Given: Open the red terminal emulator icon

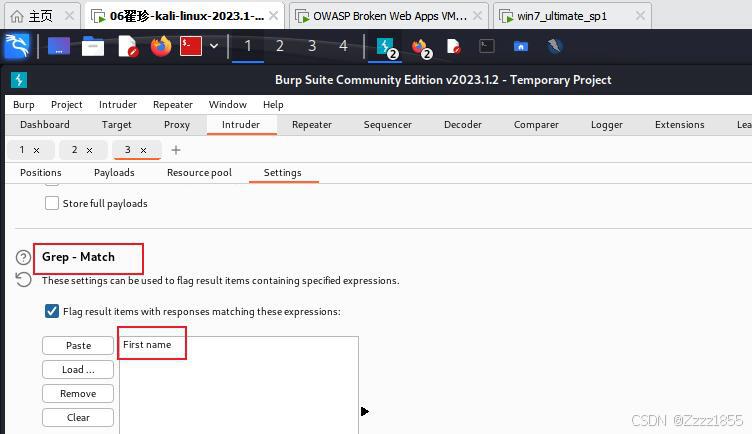Looking at the screenshot, I should click(x=190, y=47).
